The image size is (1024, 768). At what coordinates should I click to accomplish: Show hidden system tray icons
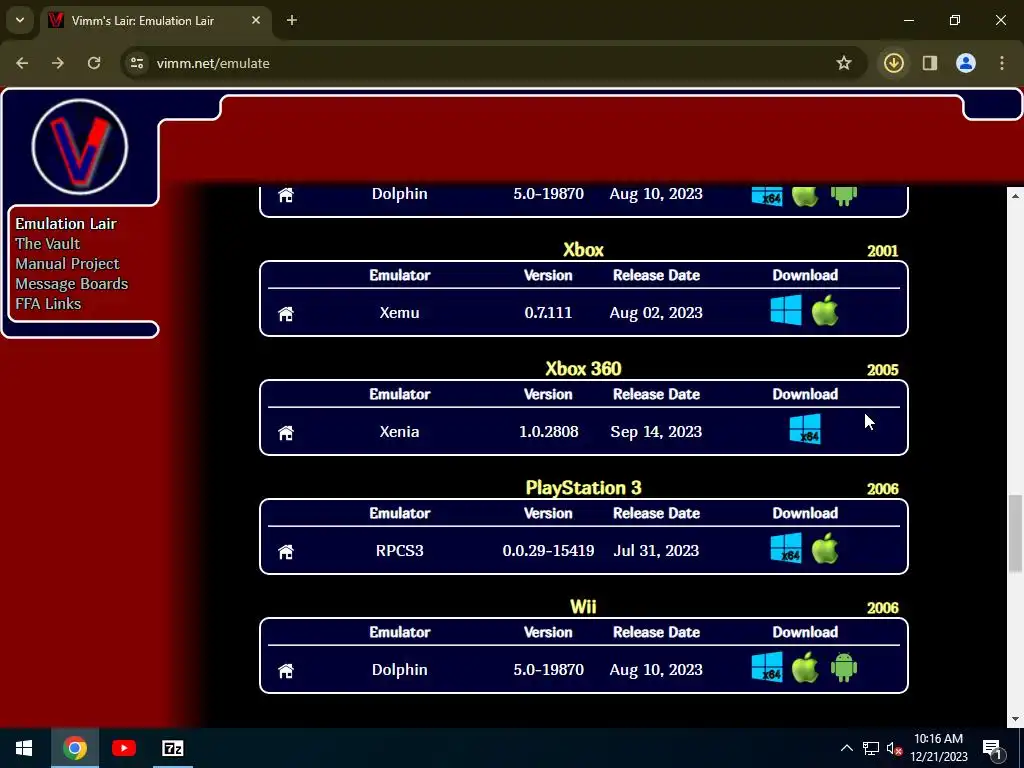click(x=846, y=748)
